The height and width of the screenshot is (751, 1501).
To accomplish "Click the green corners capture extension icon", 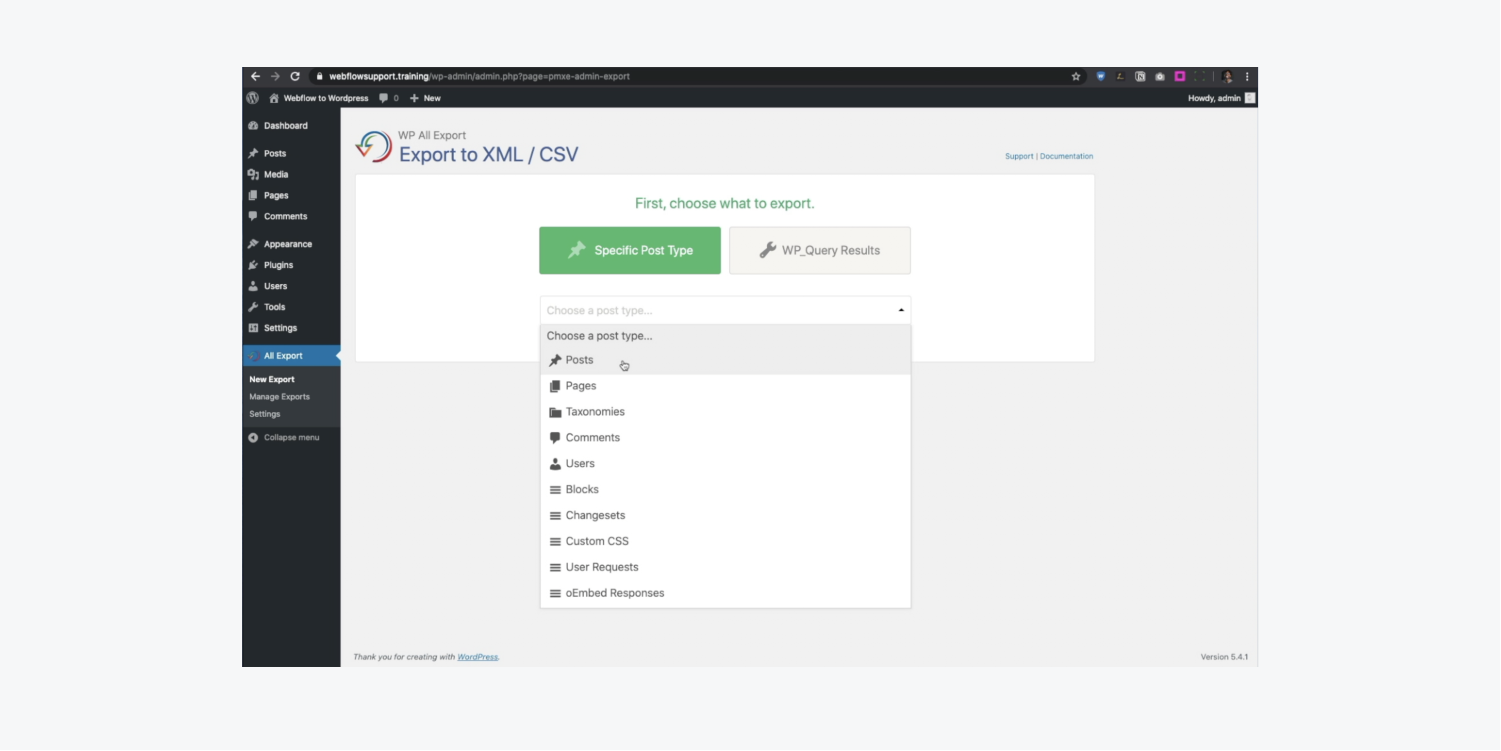I will (1200, 76).
